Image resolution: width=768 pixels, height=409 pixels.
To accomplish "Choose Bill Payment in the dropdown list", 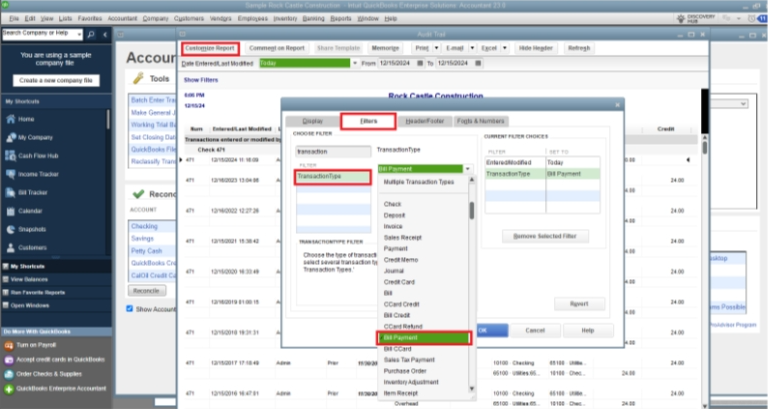I will coord(424,338).
